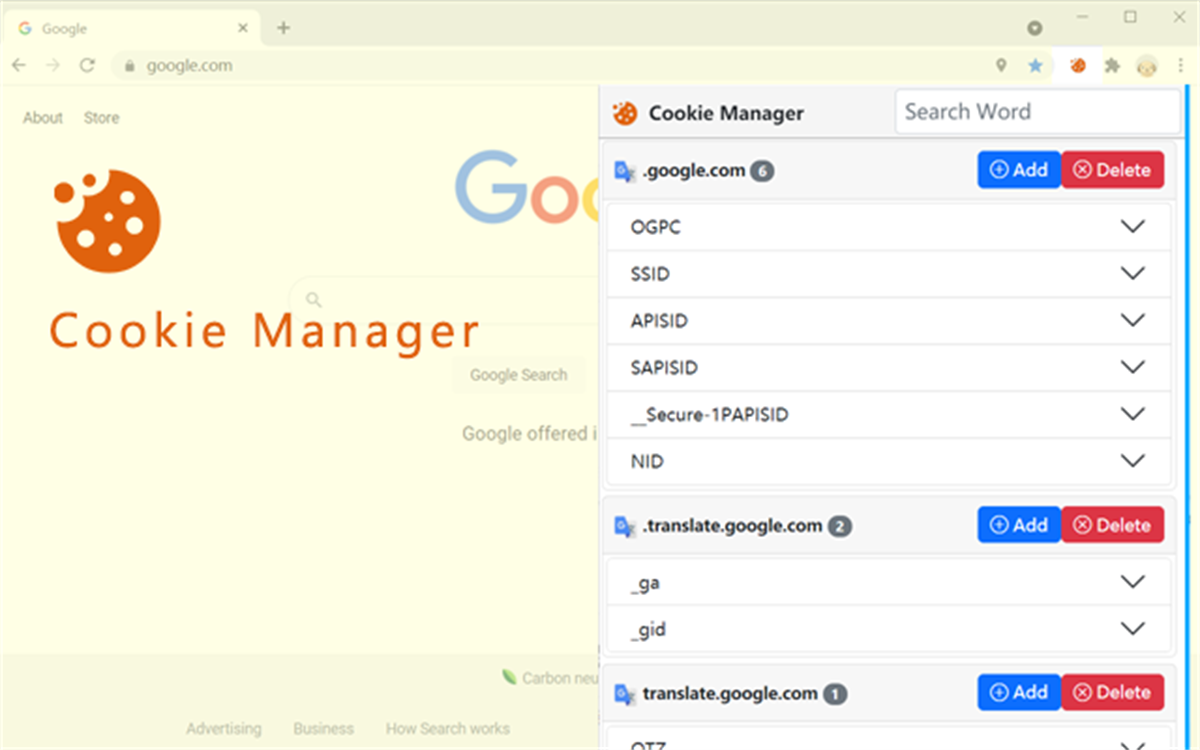Click the translate.google.com header text

pos(730,694)
